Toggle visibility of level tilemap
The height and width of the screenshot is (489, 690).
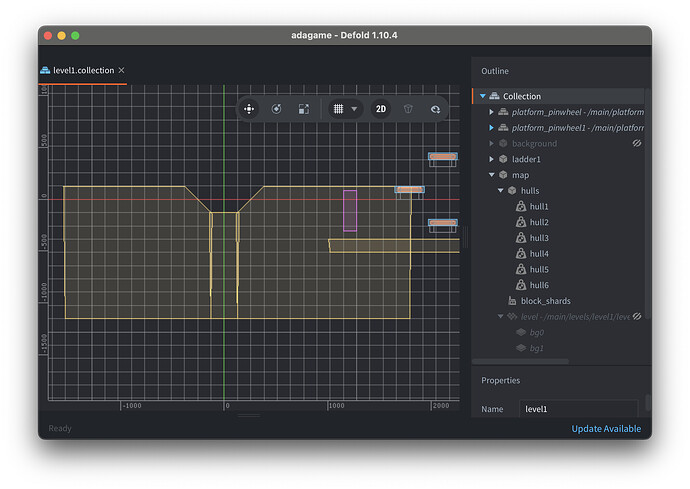coord(637,316)
